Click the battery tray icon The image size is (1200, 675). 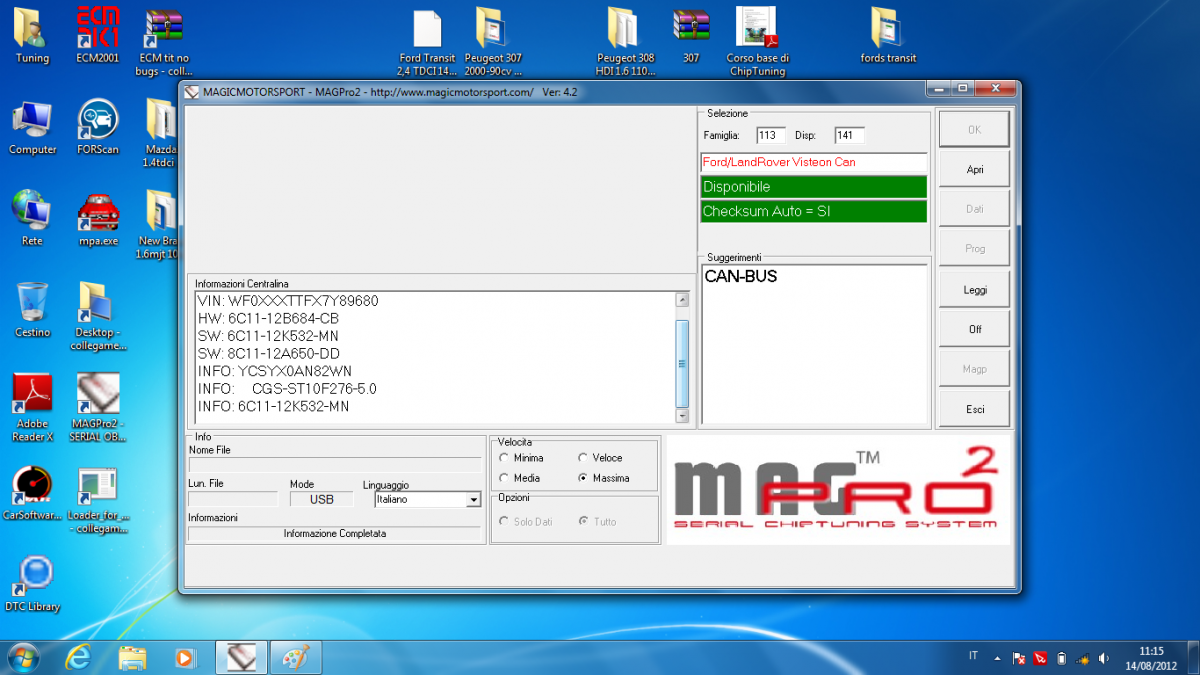pyautogui.click(x=1062, y=658)
